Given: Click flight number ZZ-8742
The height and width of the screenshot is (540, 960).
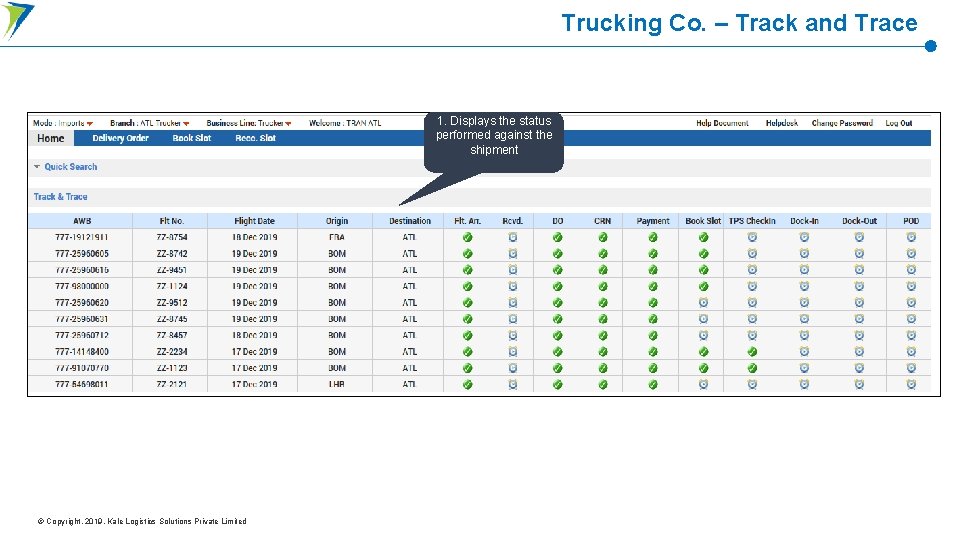Looking at the screenshot, I should click(x=172, y=253).
